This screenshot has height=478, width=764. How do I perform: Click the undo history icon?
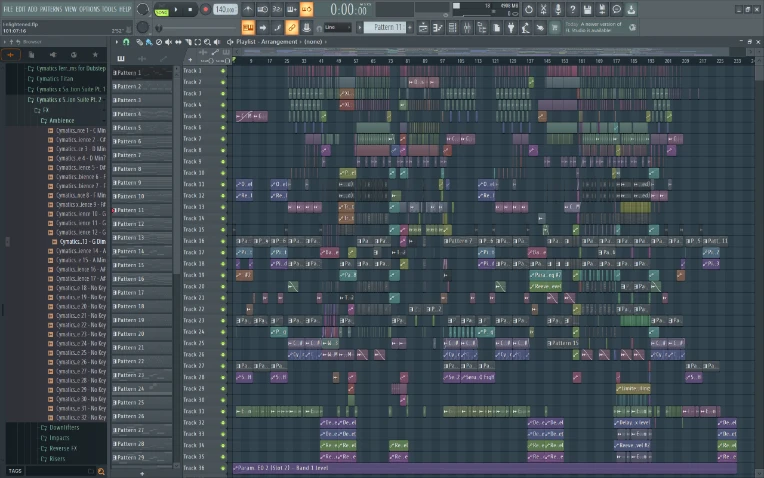click(529, 9)
